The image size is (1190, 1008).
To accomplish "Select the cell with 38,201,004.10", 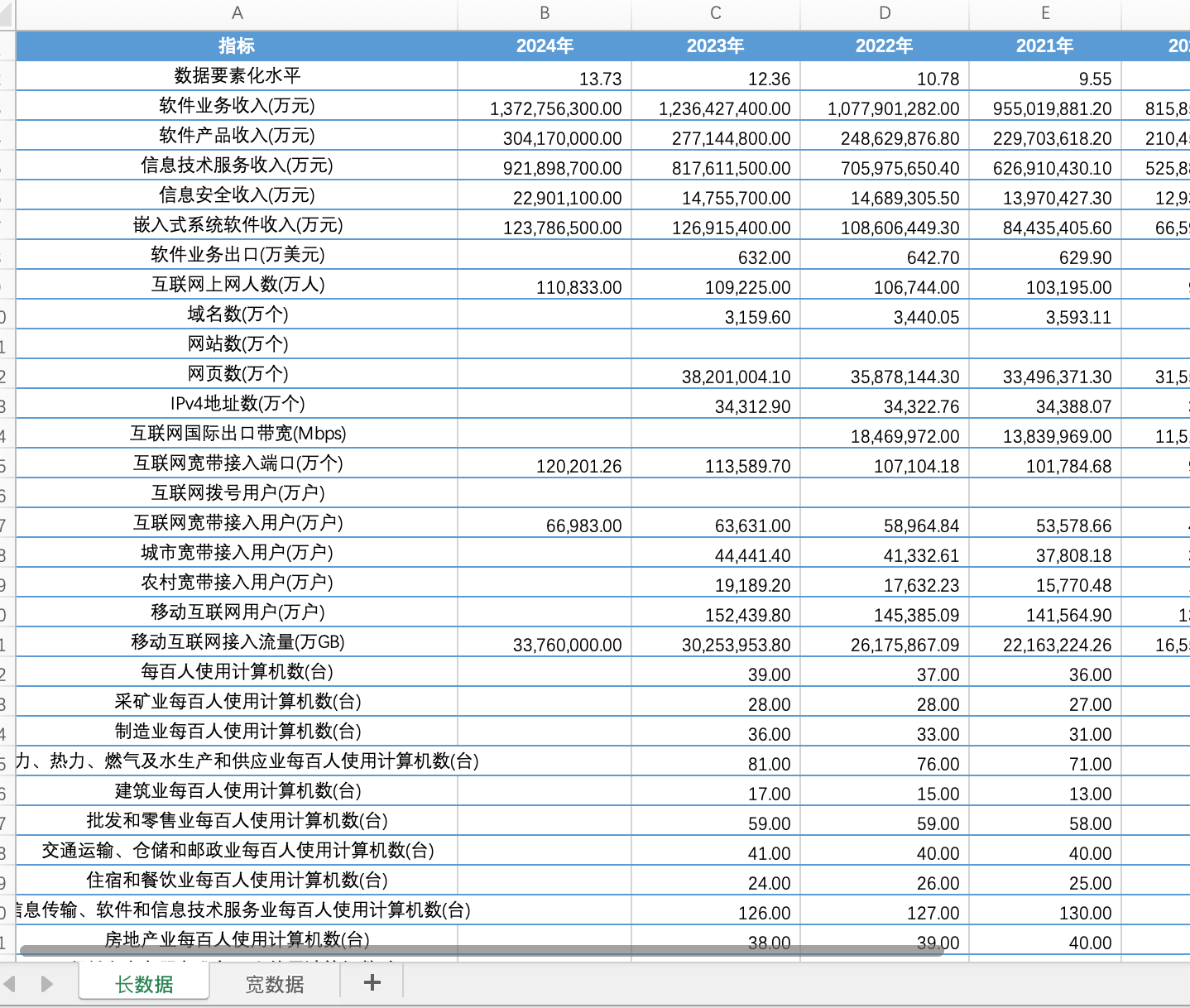I will pyautogui.click(x=716, y=374).
